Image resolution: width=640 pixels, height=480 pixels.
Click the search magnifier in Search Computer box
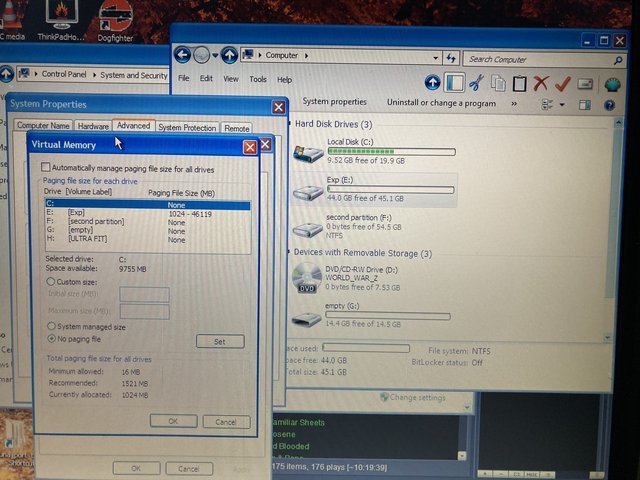(618, 61)
